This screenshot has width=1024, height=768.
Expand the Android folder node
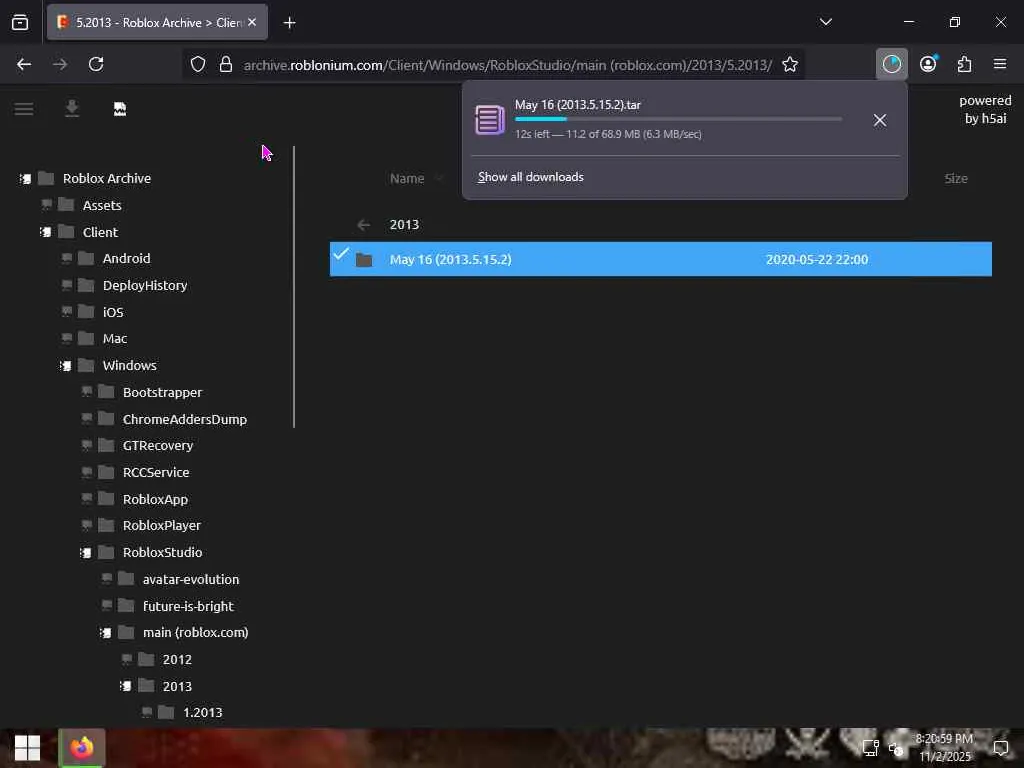pyautogui.click(x=67, y=259)
